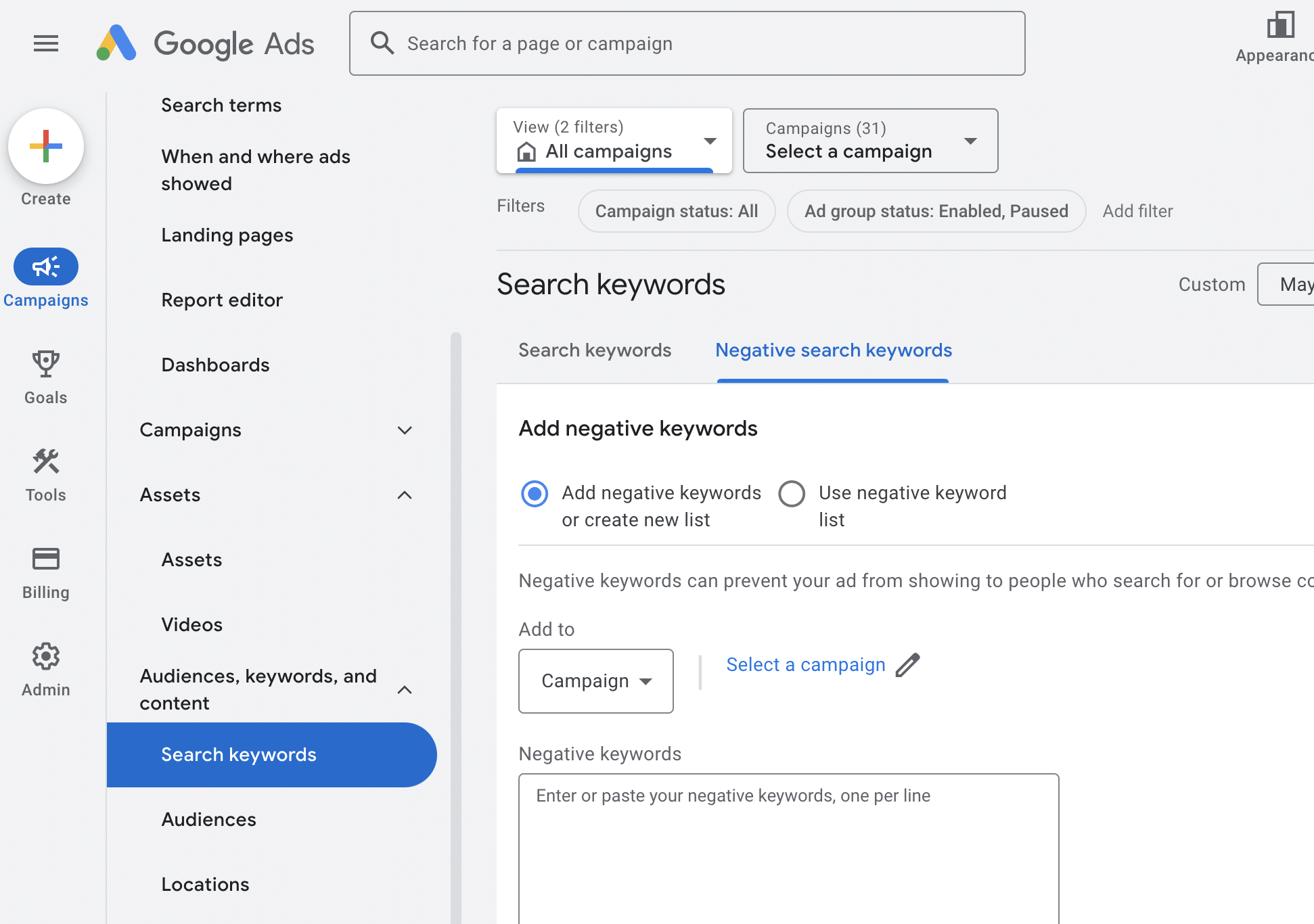Expand the Campaigns section in sidebar

click(x=404, y=429)
